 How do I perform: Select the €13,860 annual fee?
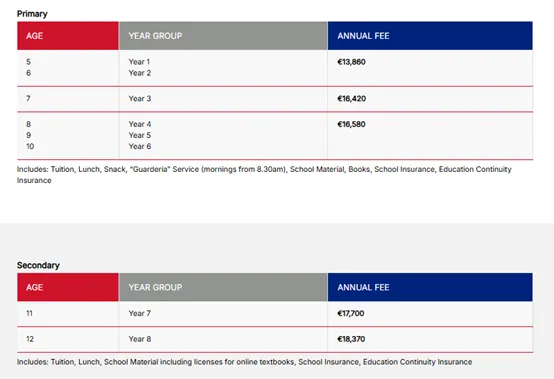coord(351,62)
